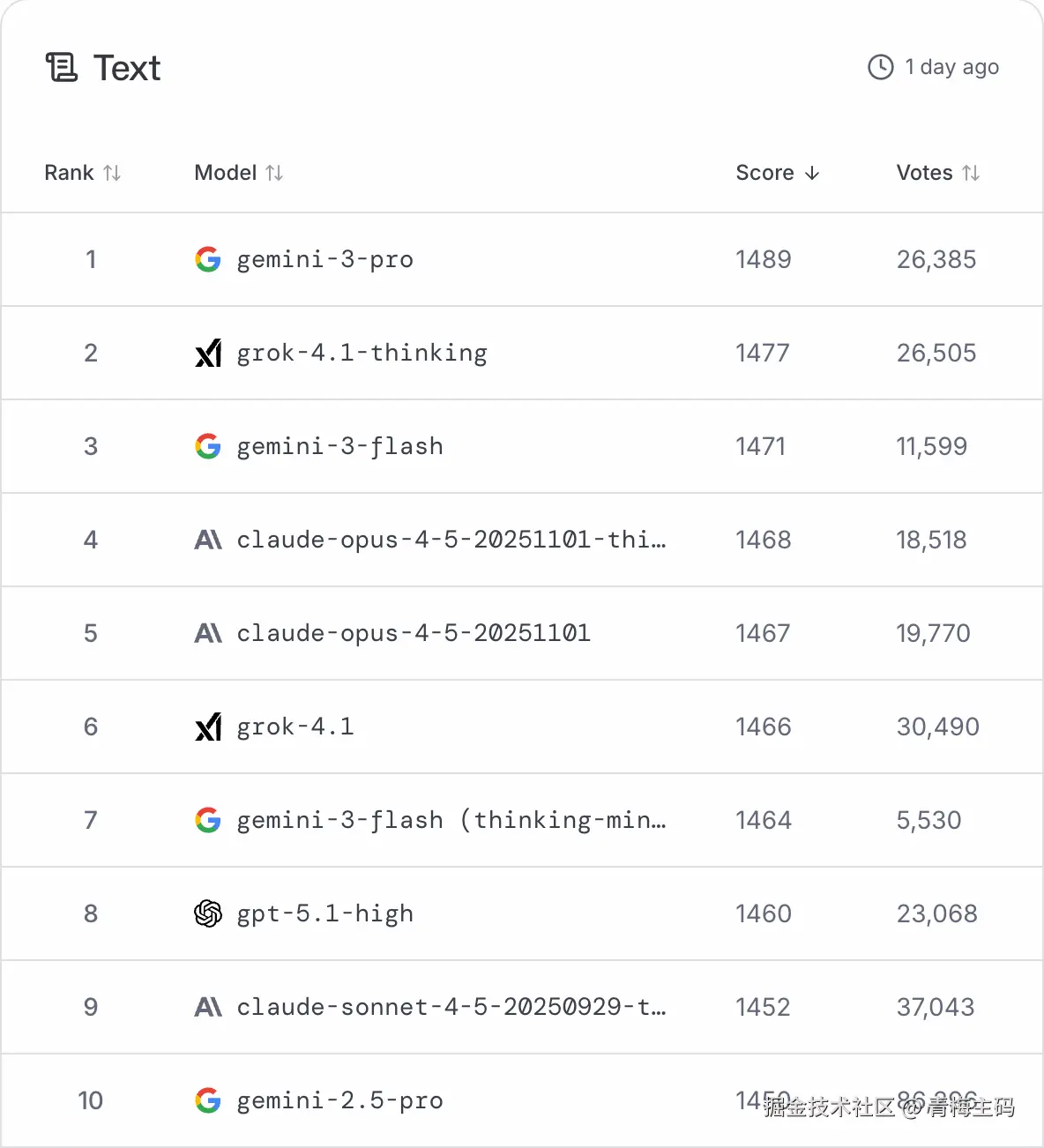Screen dimensions: 1044x1148
Task: Click the 1 day ago timestamp
Action: 951,67
